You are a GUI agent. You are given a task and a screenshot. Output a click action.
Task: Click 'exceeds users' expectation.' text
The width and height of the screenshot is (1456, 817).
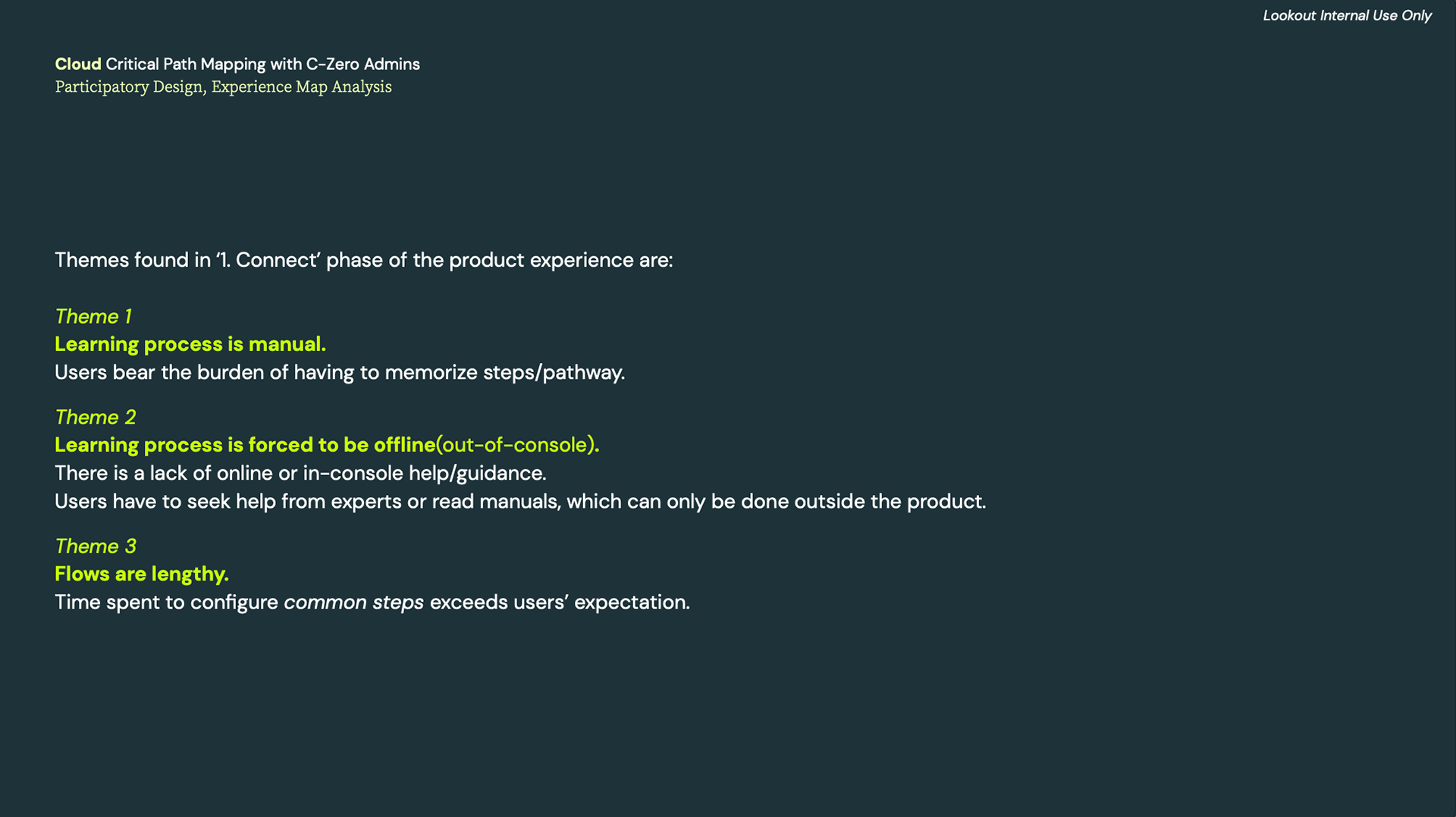tap(560, 603)
